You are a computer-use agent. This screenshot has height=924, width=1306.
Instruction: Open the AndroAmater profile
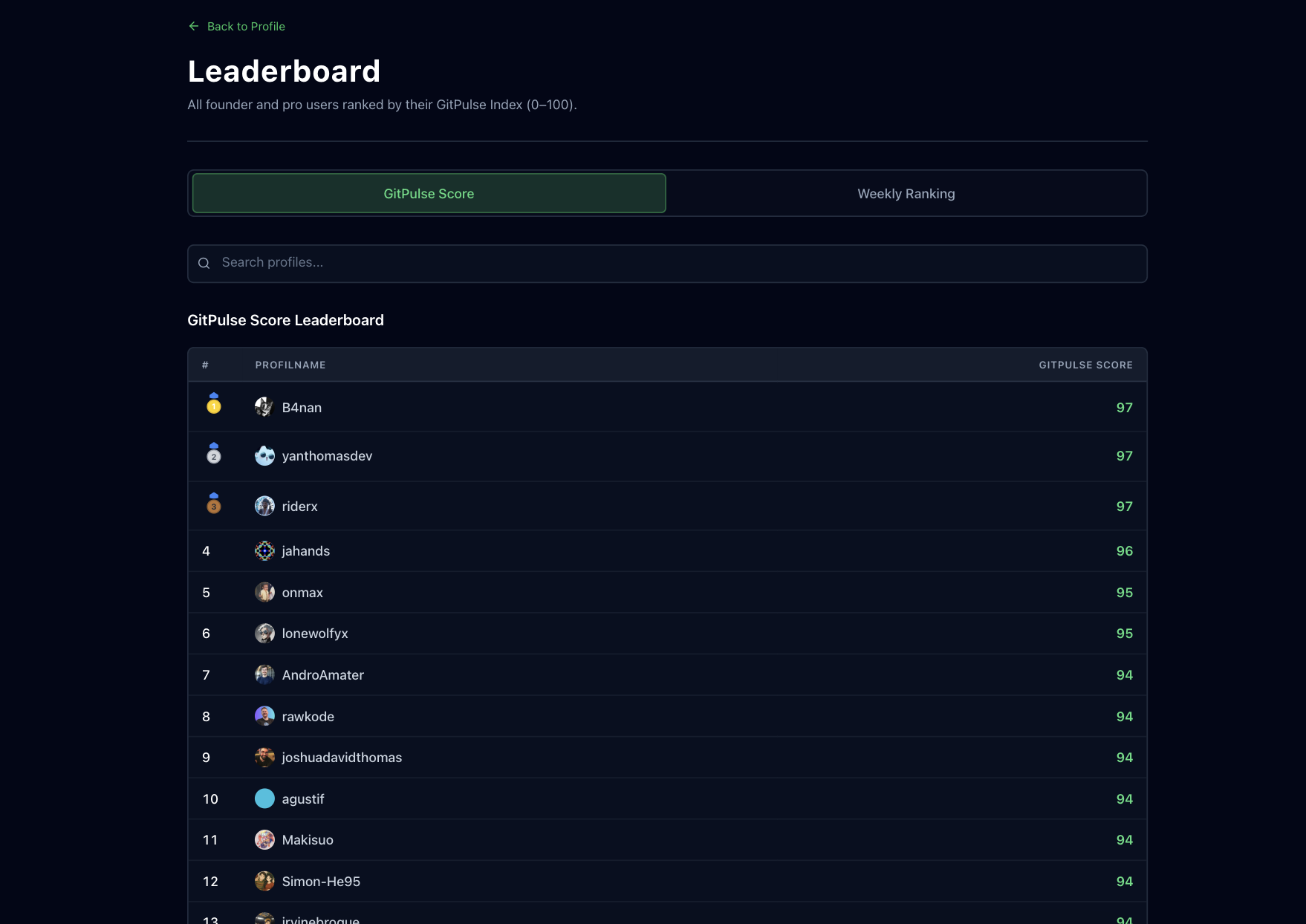pyautogui.click(x=322, y=675)
